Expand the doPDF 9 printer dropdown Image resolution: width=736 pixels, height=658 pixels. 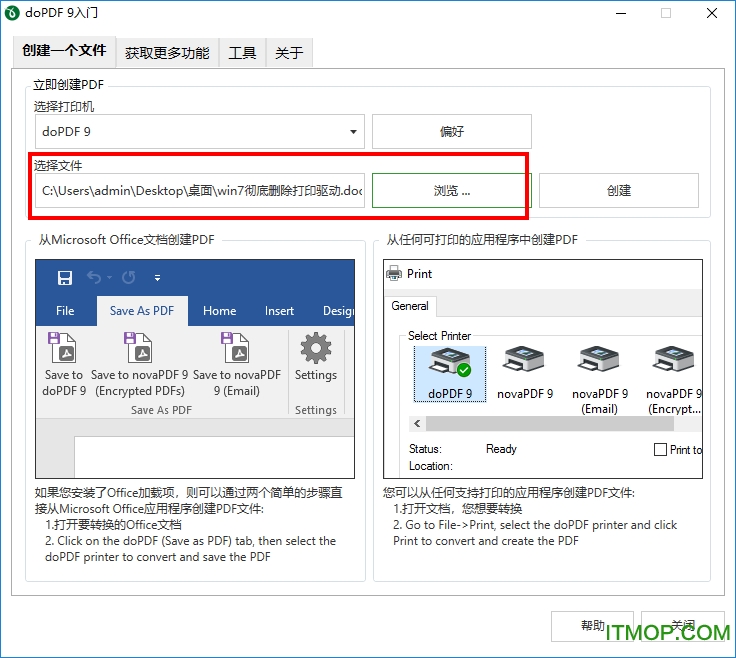[355, 131]
